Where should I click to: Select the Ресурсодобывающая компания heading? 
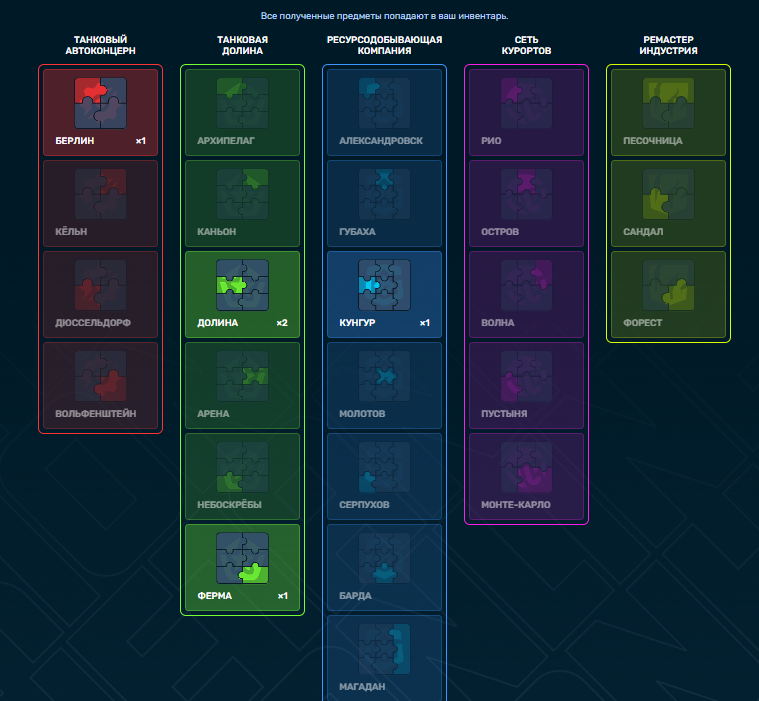(384, 45)
